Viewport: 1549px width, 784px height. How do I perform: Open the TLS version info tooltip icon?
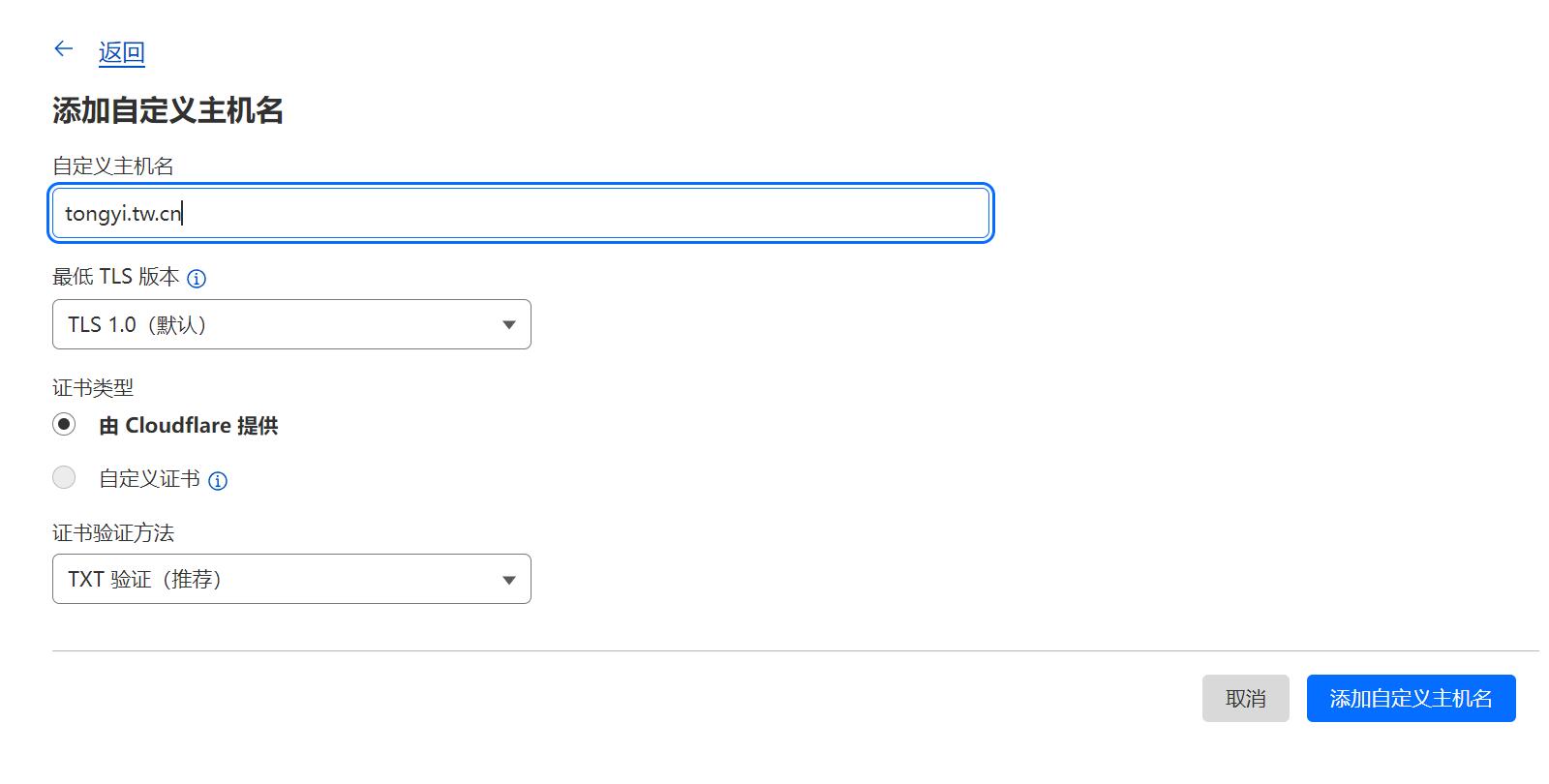197,279
